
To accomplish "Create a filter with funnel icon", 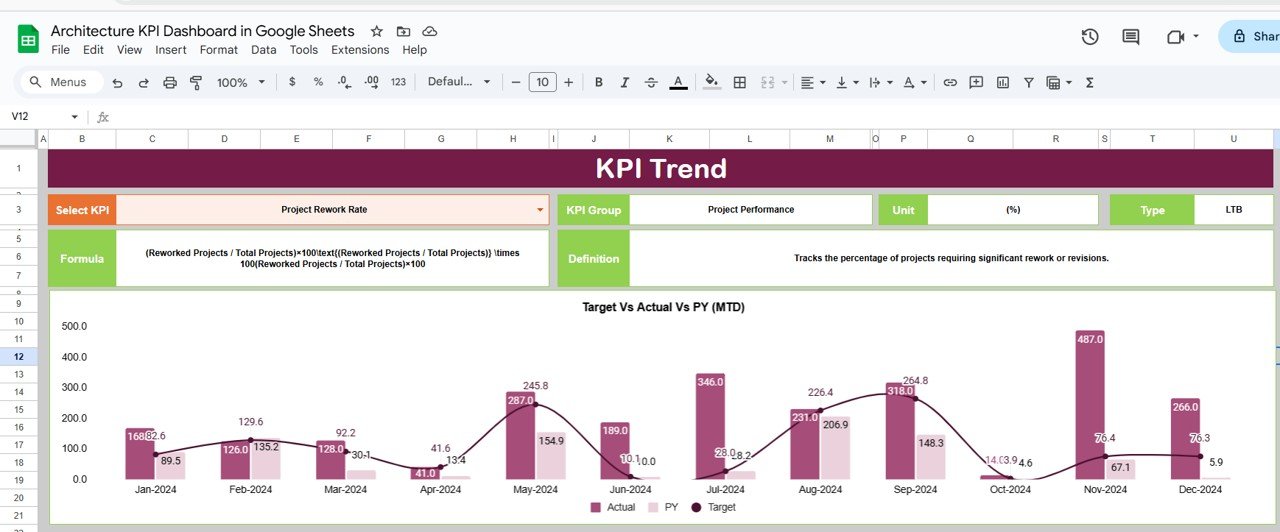I will pyautogui.click(x=1028, y=82).
